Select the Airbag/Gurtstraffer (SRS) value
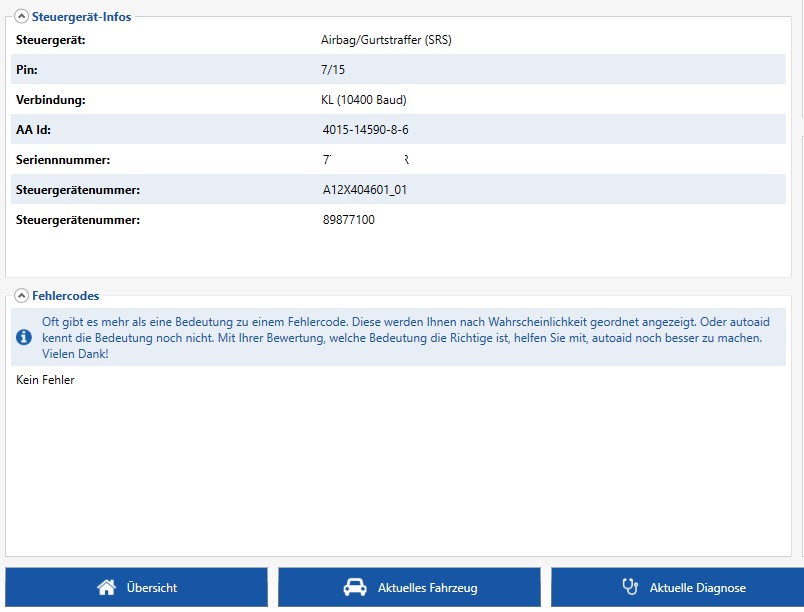The height and width of the screenshot is (612, 804). [386, 40]
